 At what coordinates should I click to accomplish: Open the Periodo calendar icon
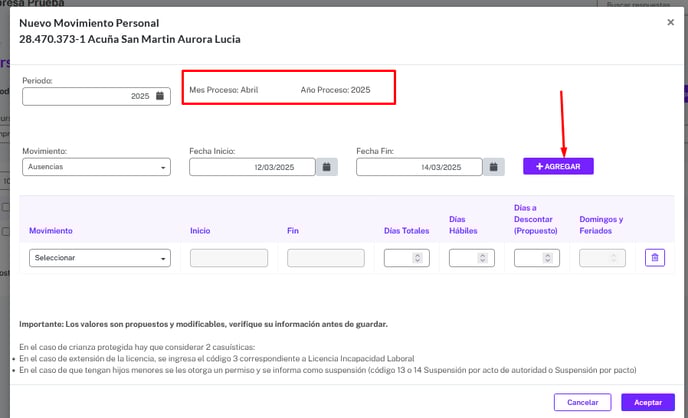coord(160,96)
